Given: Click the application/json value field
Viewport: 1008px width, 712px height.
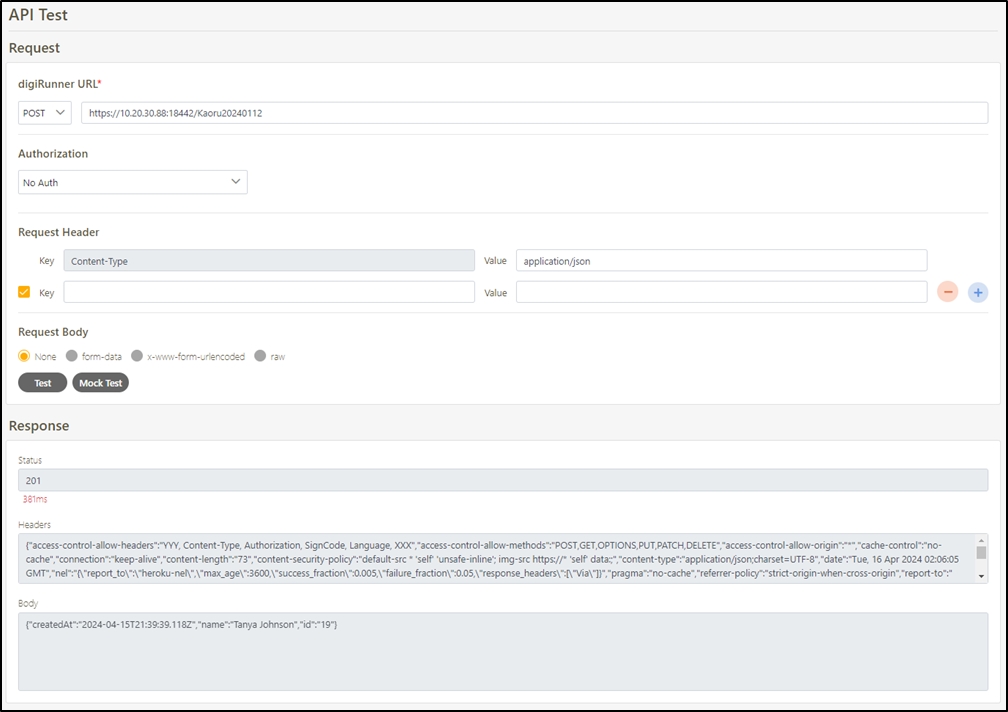Looking at the screenshot, I should click(721, 261).
